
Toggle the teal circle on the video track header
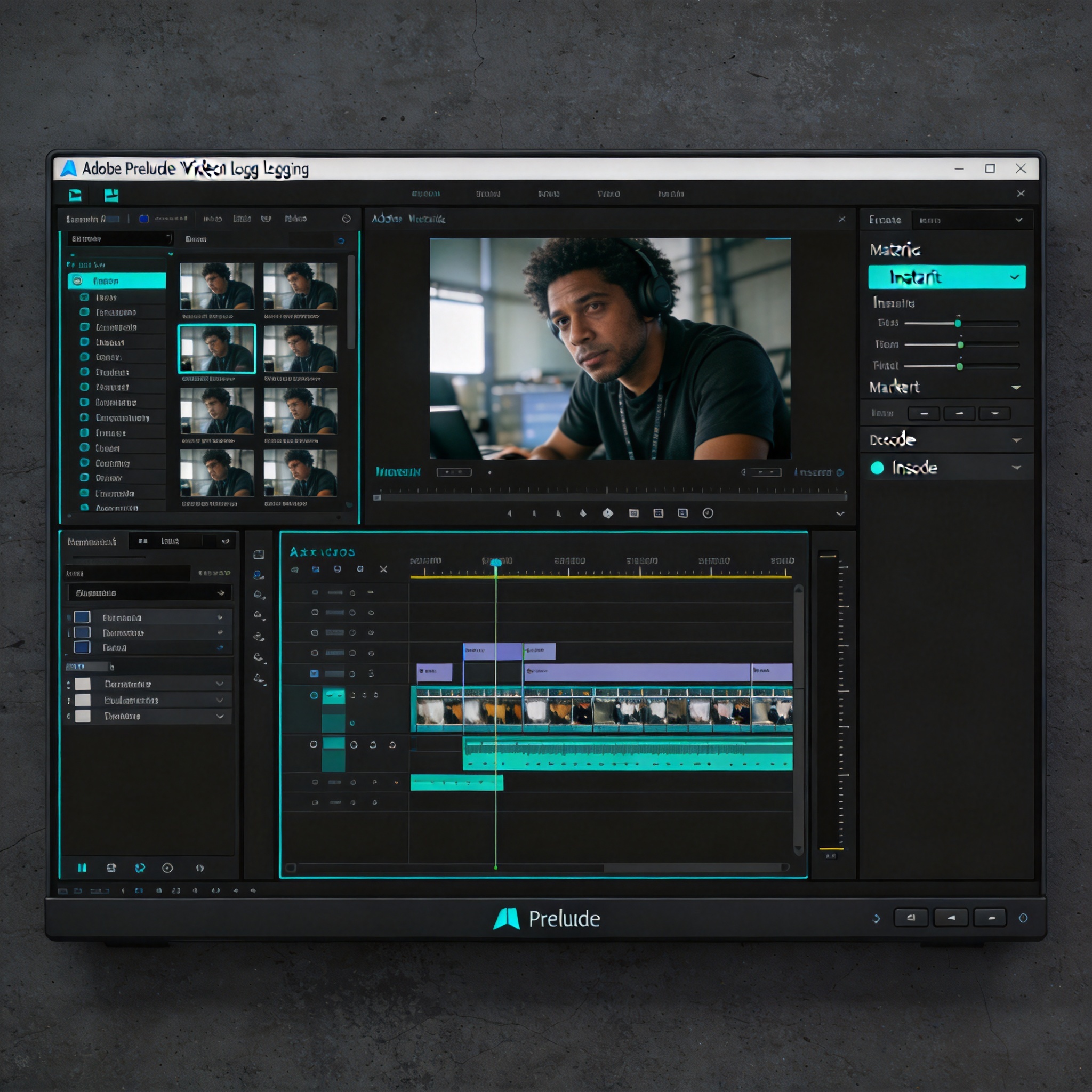[314, 695]
